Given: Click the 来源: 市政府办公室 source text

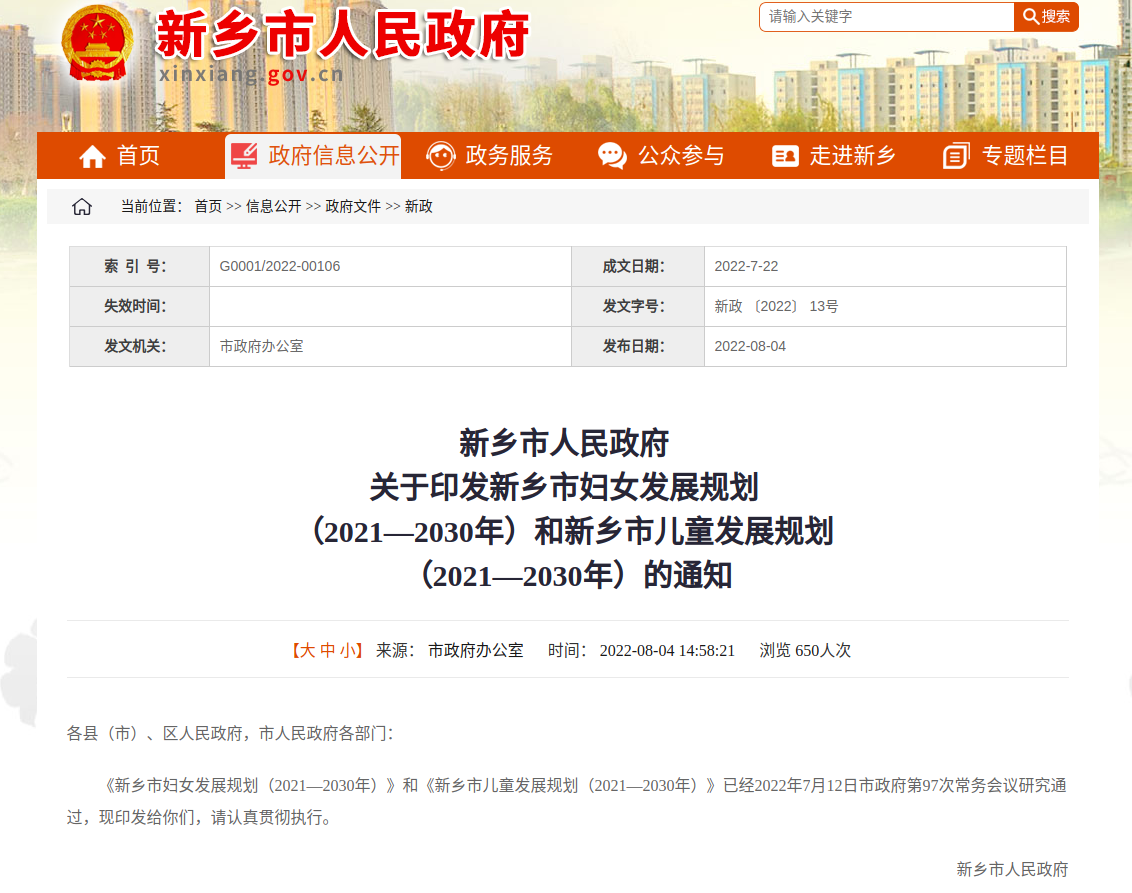Looking at the screenshot, I should click(x=450, y=650).
